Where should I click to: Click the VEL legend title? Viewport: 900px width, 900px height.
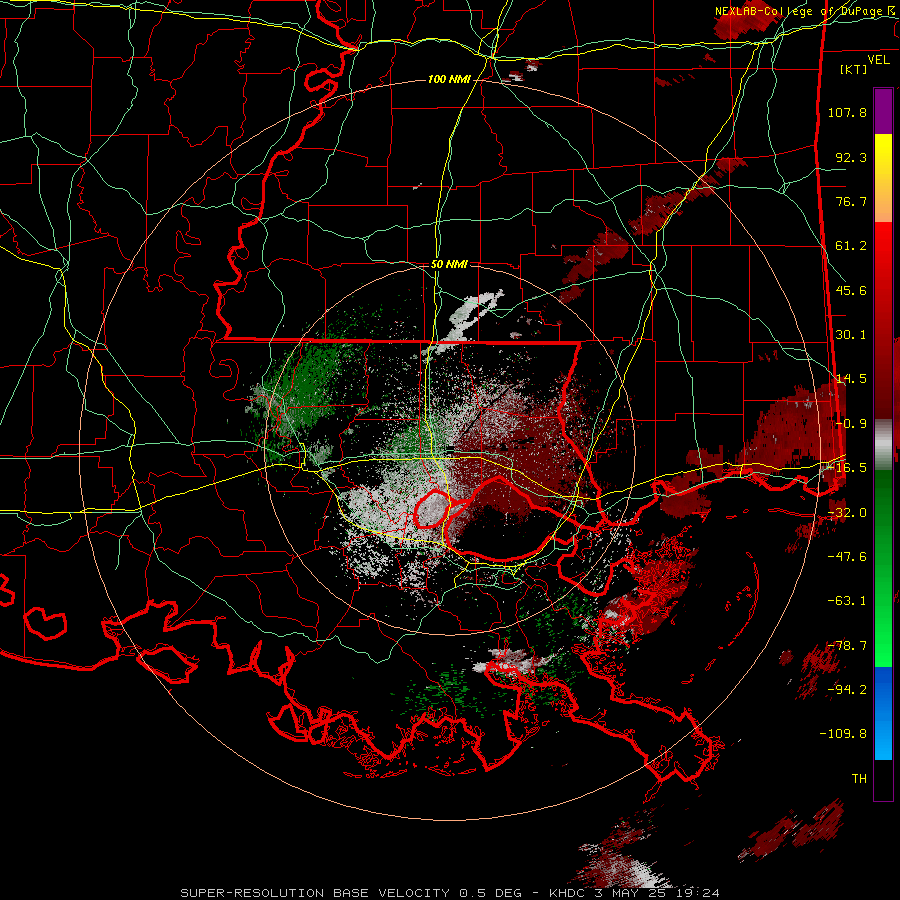pyautogui.click(x=878, y=60)
